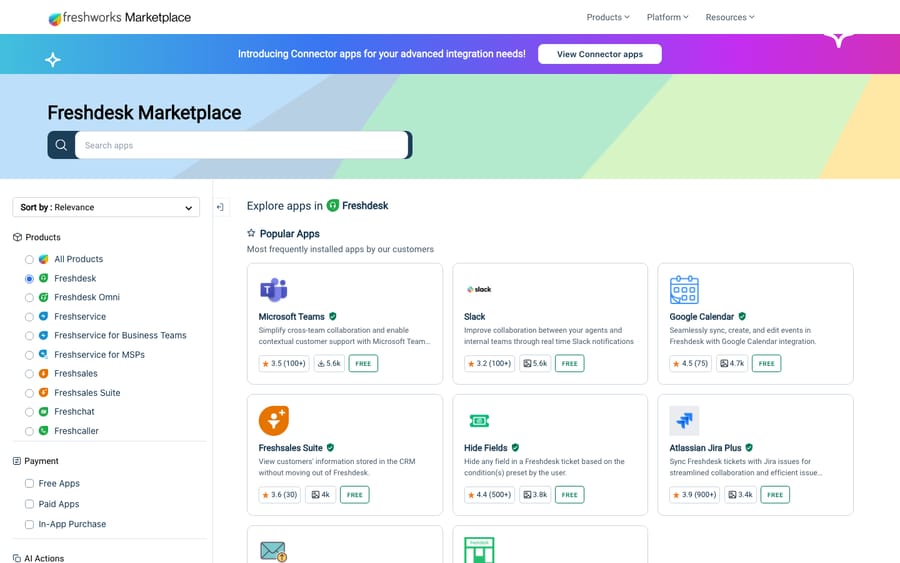900x563 pixels.
Task: Click Google Calendar verified badge
Action: click(x=742, y=316)
